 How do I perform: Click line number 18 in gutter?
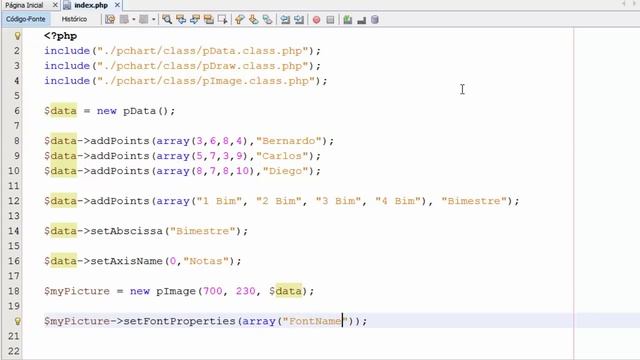13,291
